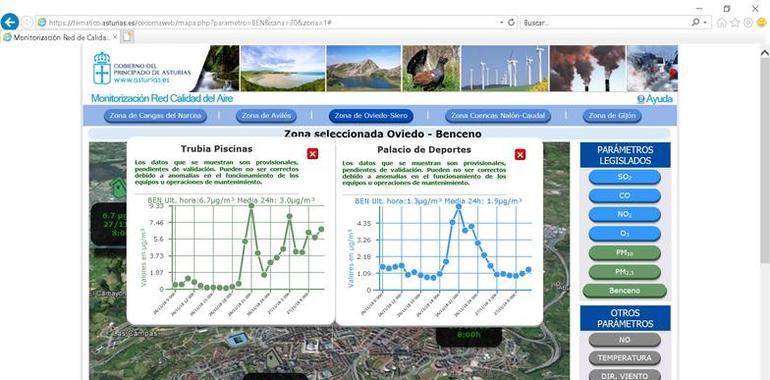Choose the SO2 parameter button
Screen dimensions: 770x380
pyautogui.click(x=624, y=177)
